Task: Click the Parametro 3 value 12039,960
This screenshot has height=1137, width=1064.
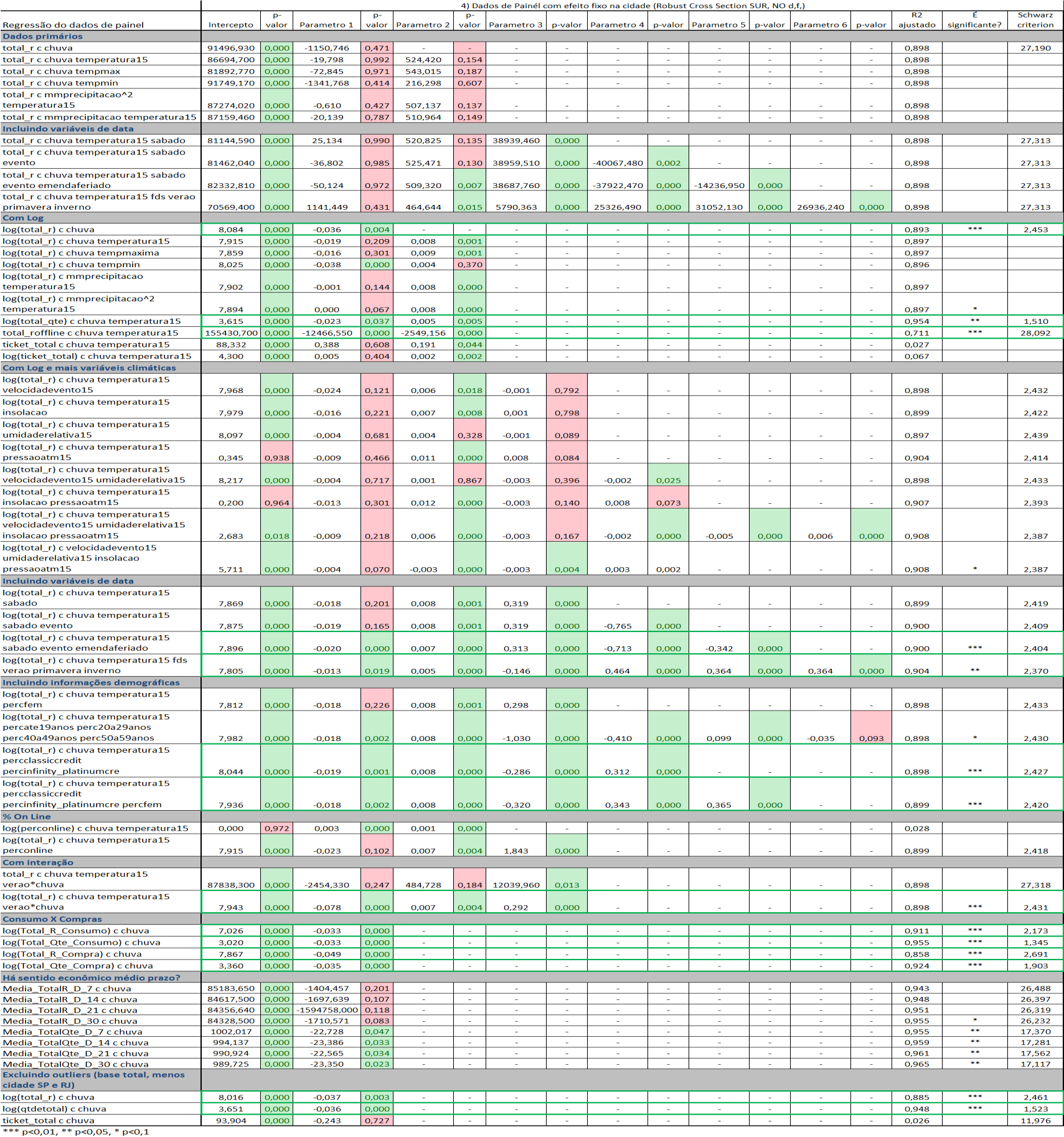Action: pos(516,885)
